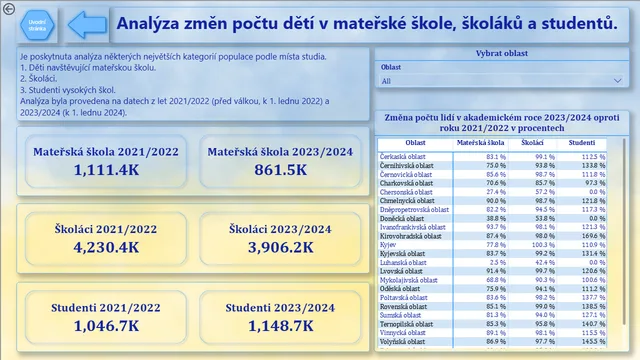Select the Vinnycká oblast row
Viewport: 640px width, 360px height.
coord(492,333)
